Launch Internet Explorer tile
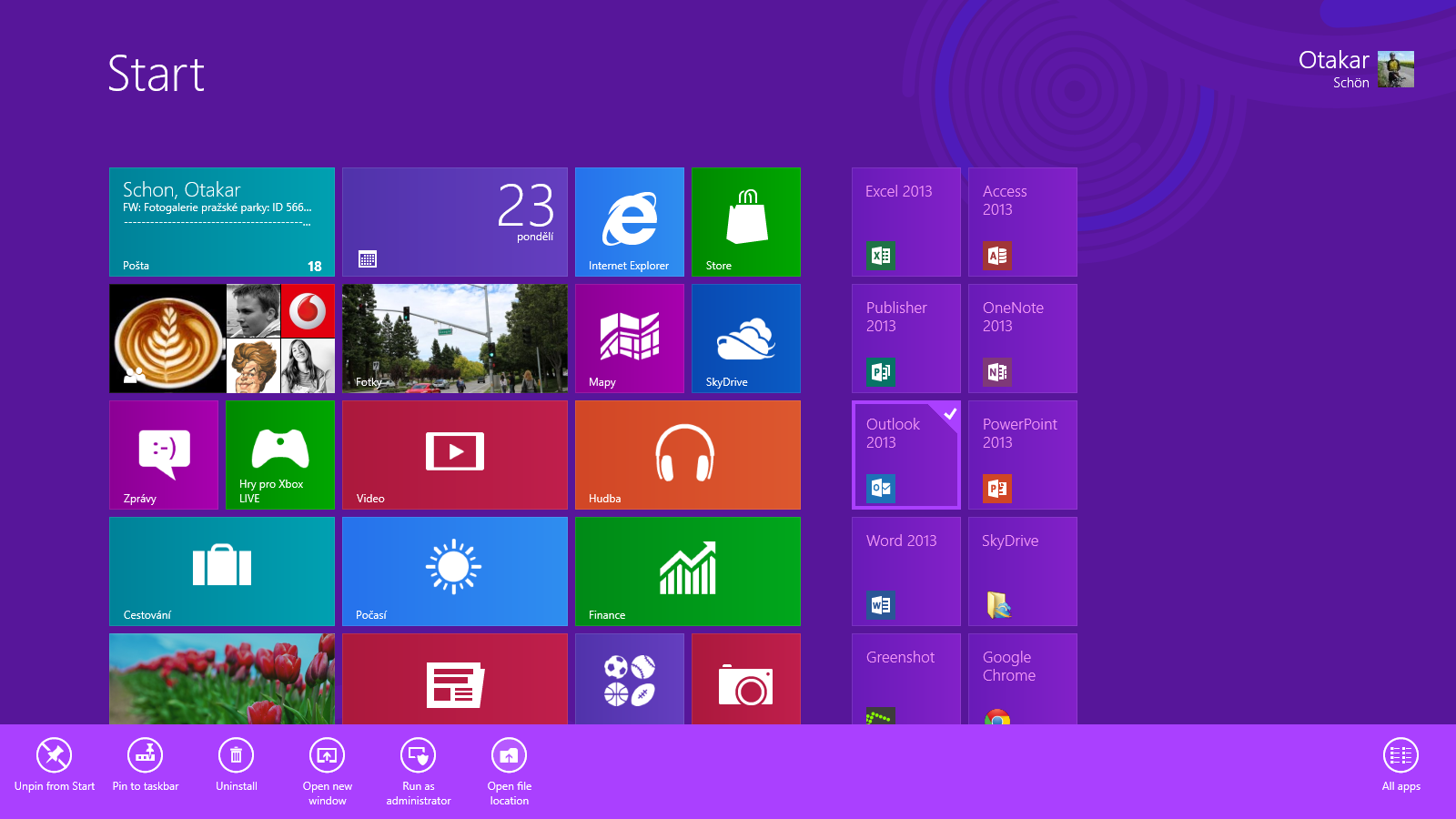The height and width of the screenshot is (819, 1456). tap(630, 222)
